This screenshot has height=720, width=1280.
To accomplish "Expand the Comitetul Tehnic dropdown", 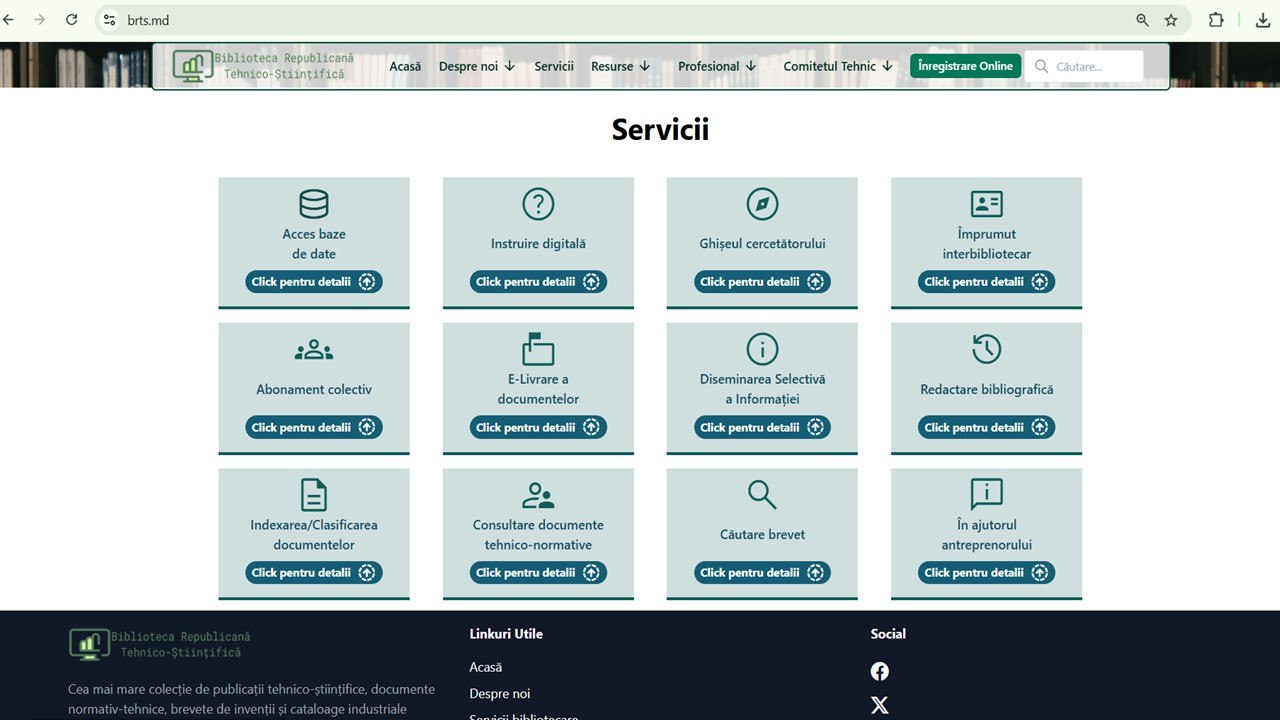I will pyautogui.click(x=839, y=66).
